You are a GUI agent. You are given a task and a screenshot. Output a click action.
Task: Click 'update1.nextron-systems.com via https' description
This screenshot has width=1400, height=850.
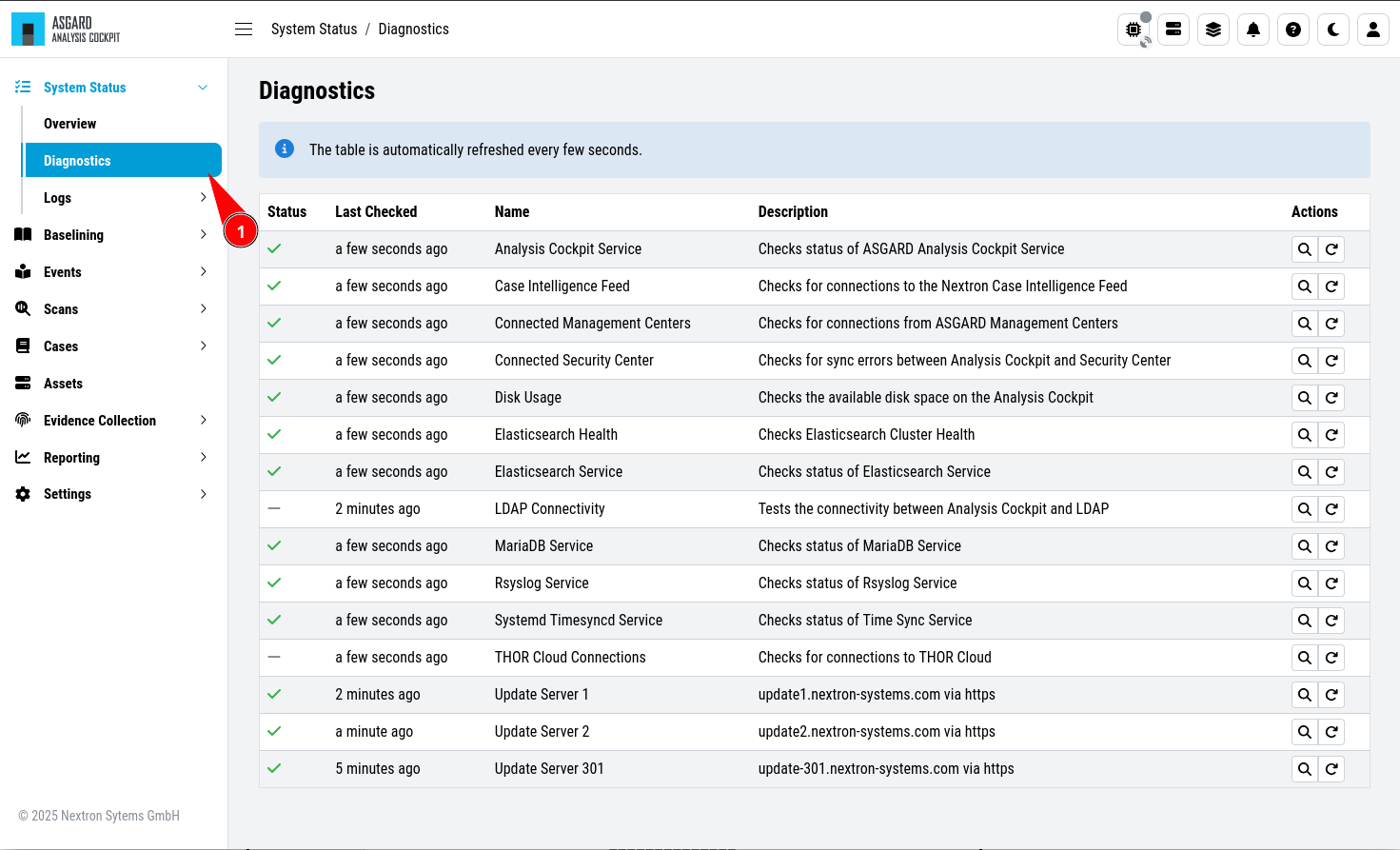coord(877,695)
